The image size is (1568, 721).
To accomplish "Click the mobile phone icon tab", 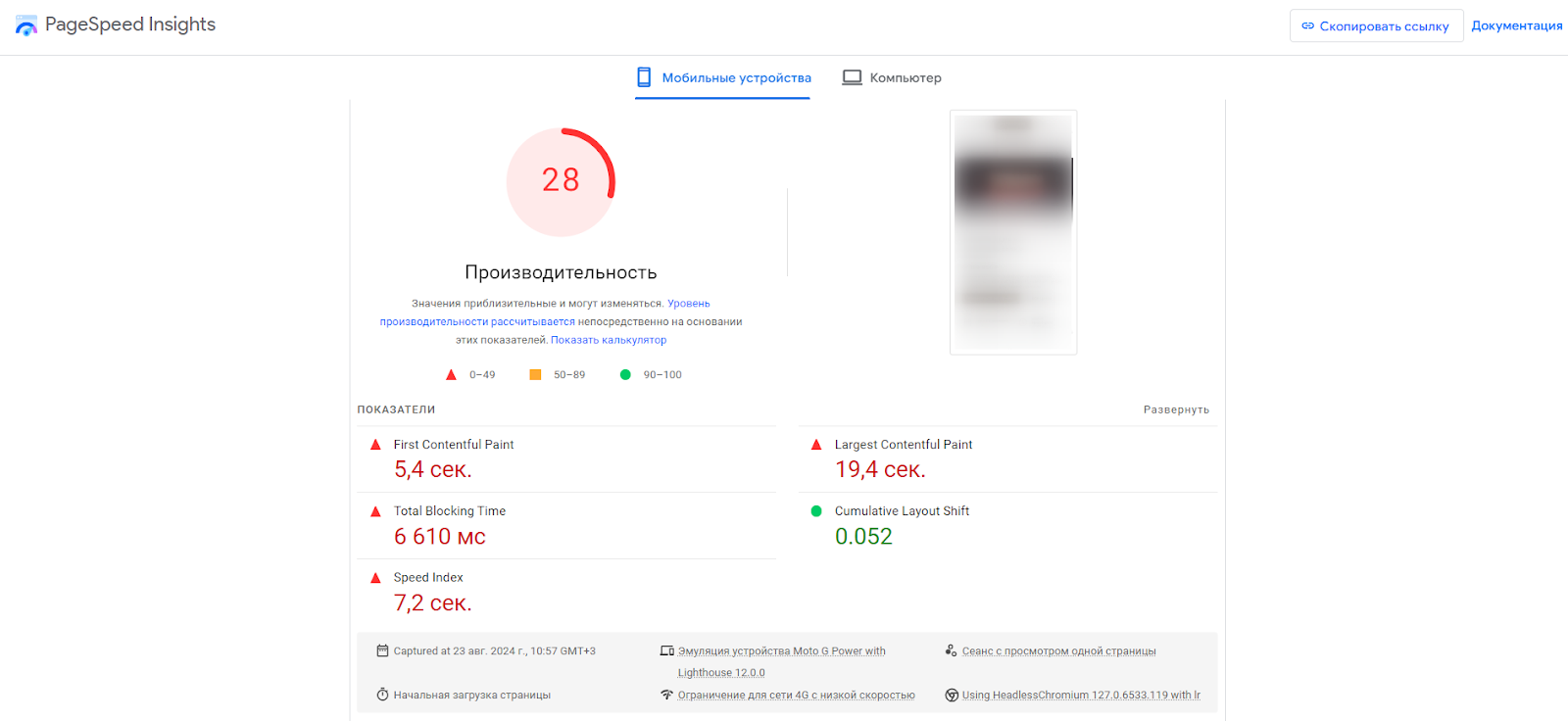I will point(644,77).
